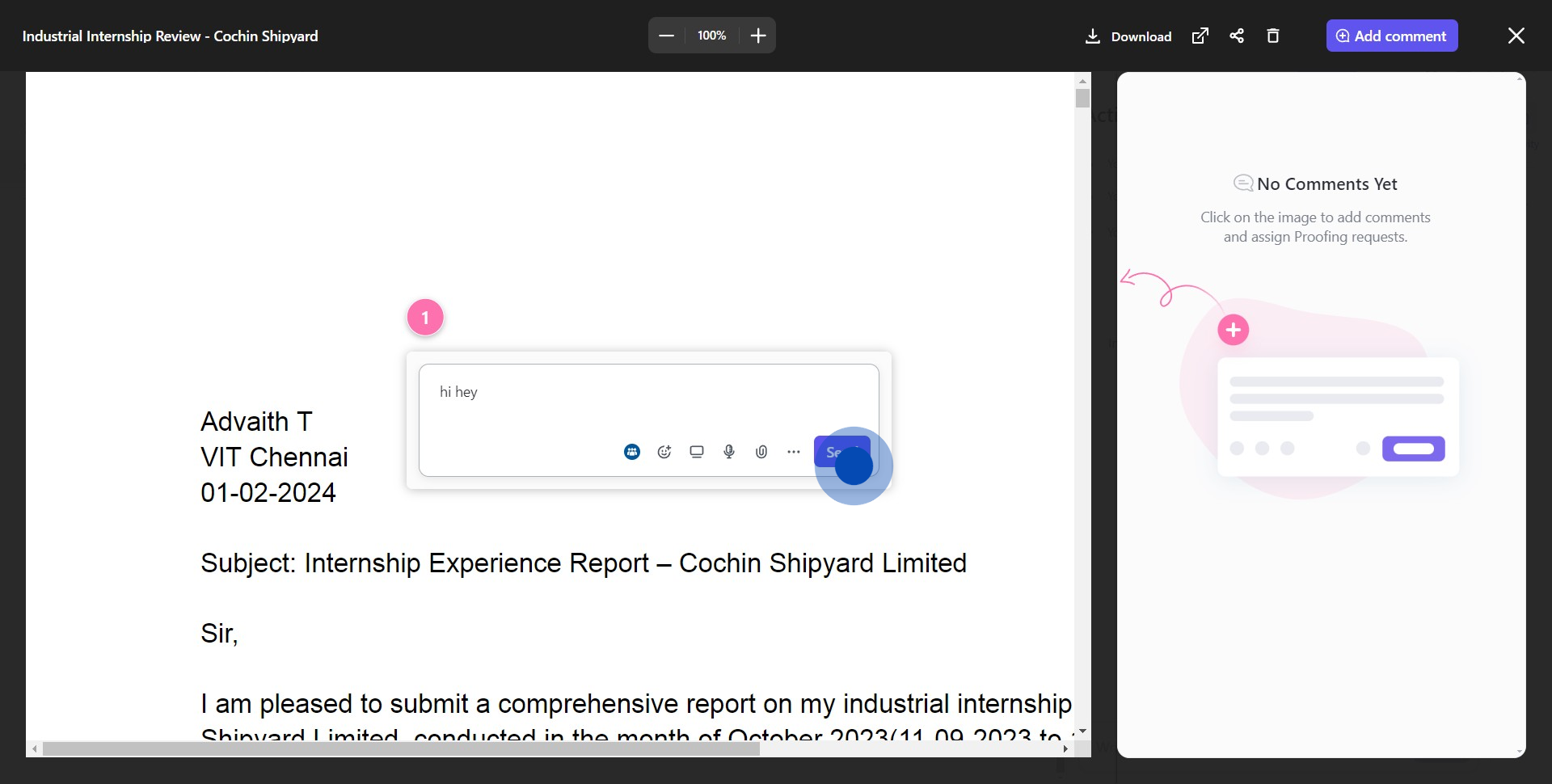This screenshot has width=1552, height=784.
Task: Delete attachment with trash icon
Action: [x=1273, y=36]
